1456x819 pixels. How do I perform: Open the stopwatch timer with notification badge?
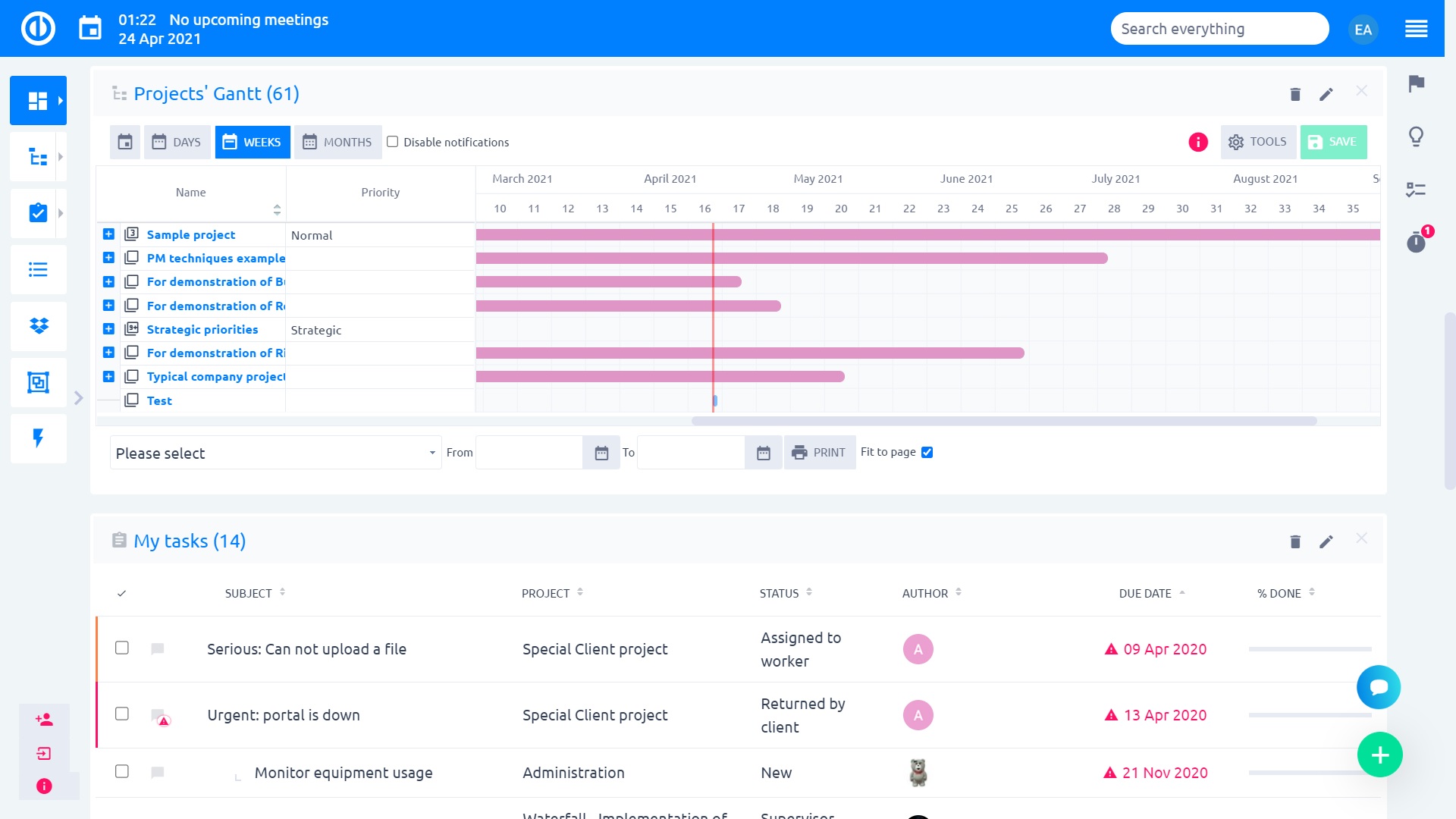point(1415,243)
